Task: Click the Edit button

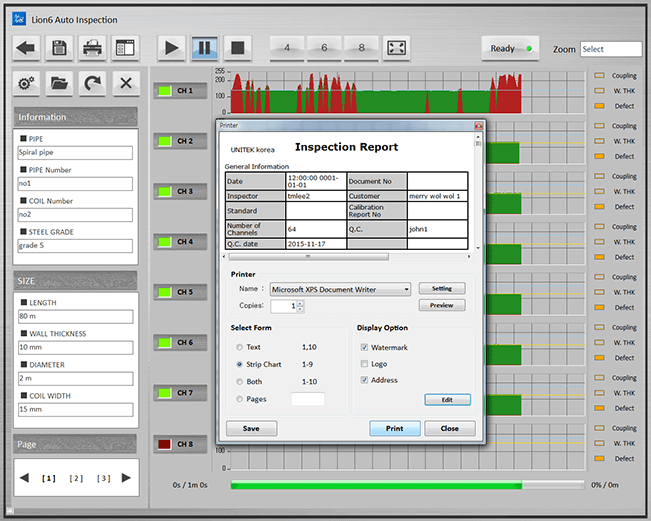Action: coord(448,400)
